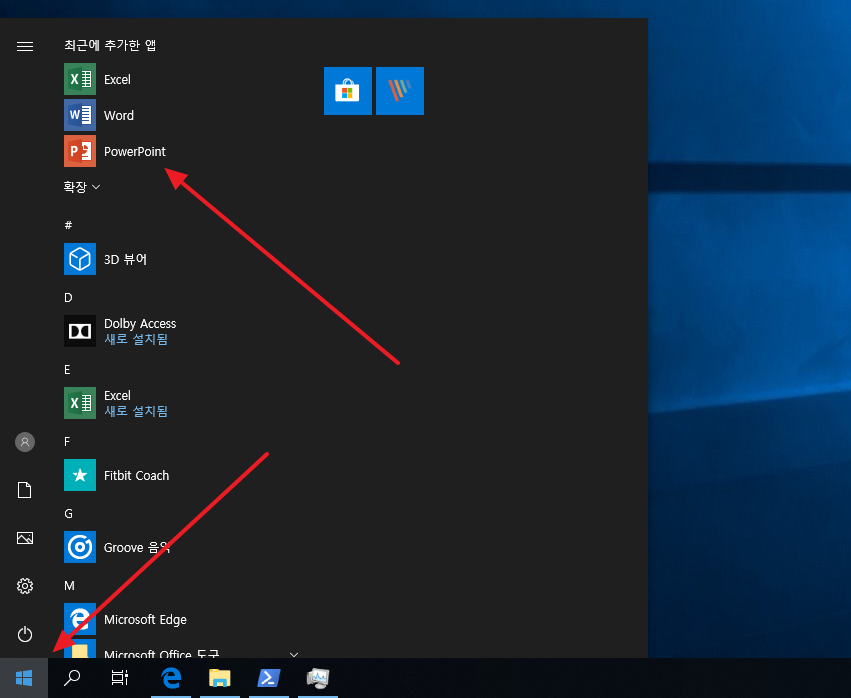
Task: Click the G letter header
Action: tap(68, 513)
